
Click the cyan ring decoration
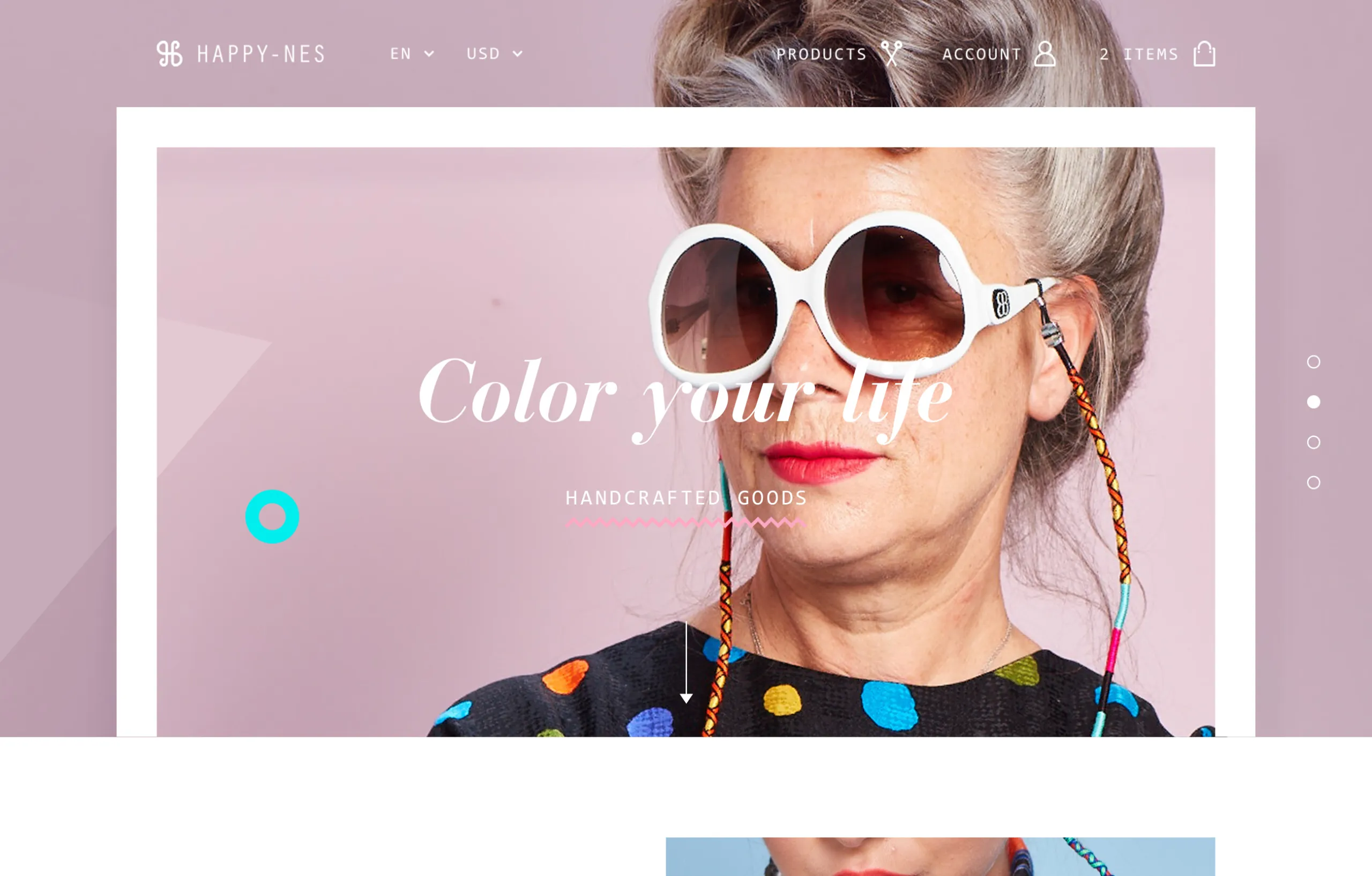272,516
